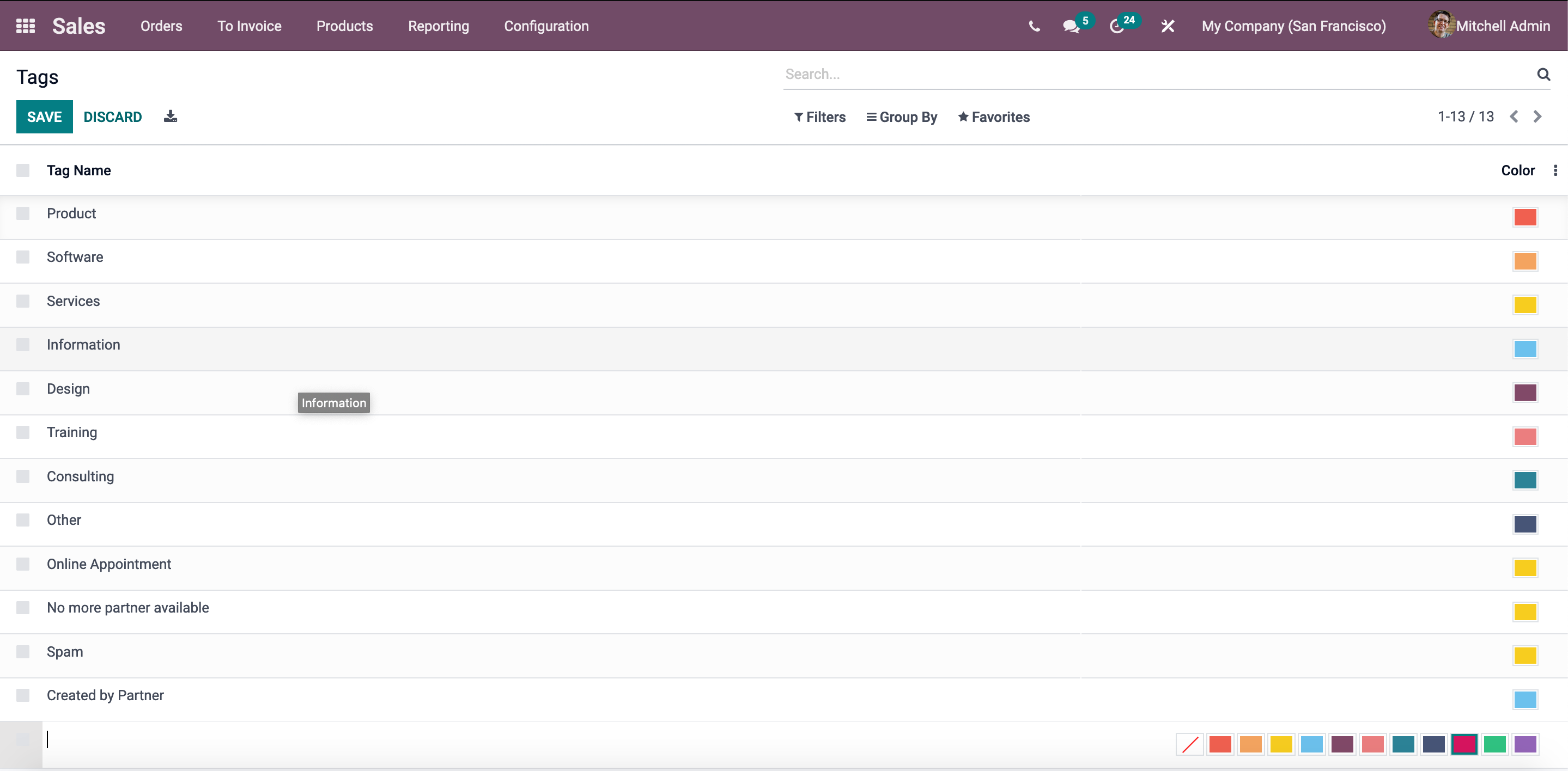
Task: Pick yellow in new row palette
Action: (1281, 744)
